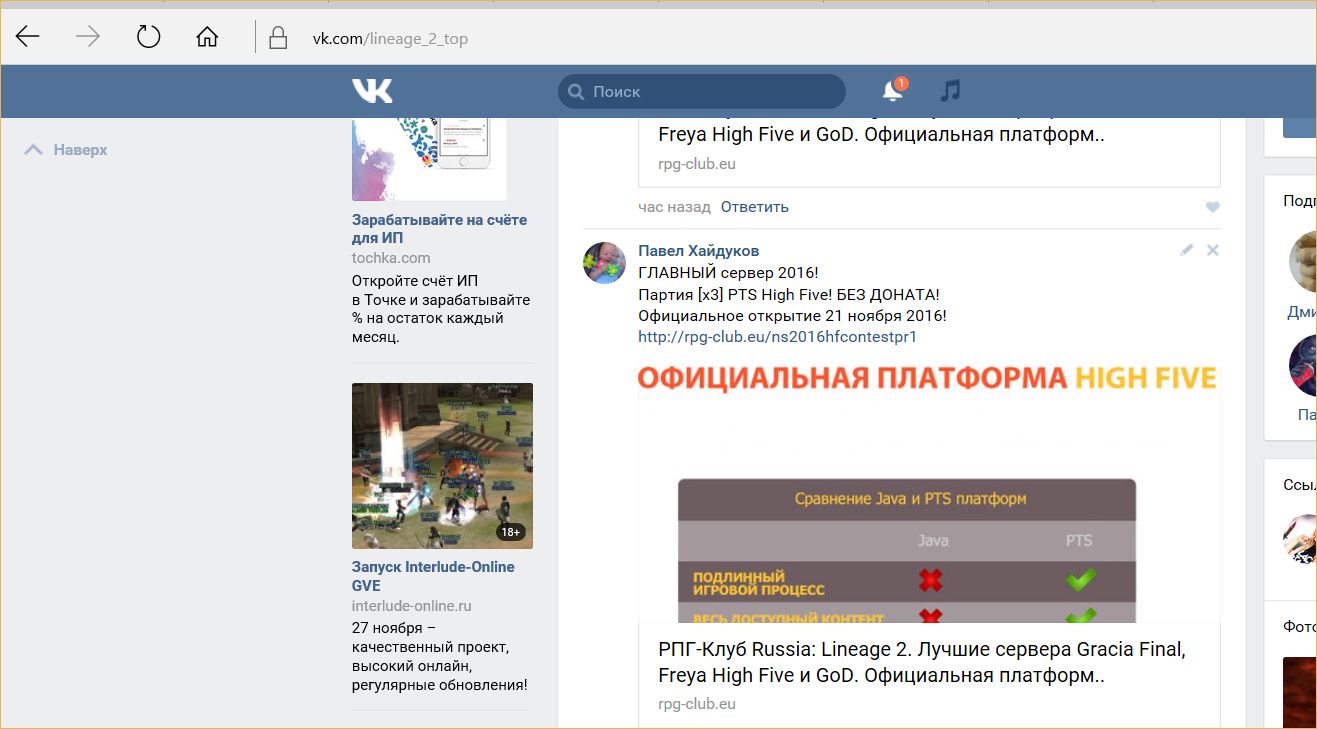Open the Interlude-Online game screenshot ad
The height and width of the screenshot is (729, 1317).
tap(442, 466)
